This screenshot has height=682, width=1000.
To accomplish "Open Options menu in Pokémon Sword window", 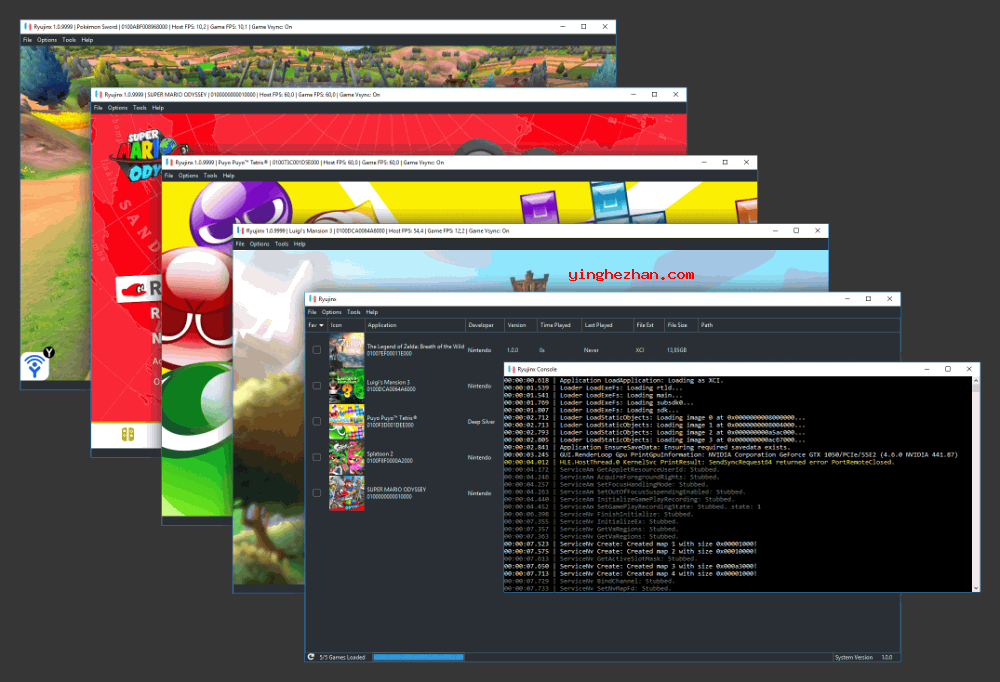I will 47,40.
